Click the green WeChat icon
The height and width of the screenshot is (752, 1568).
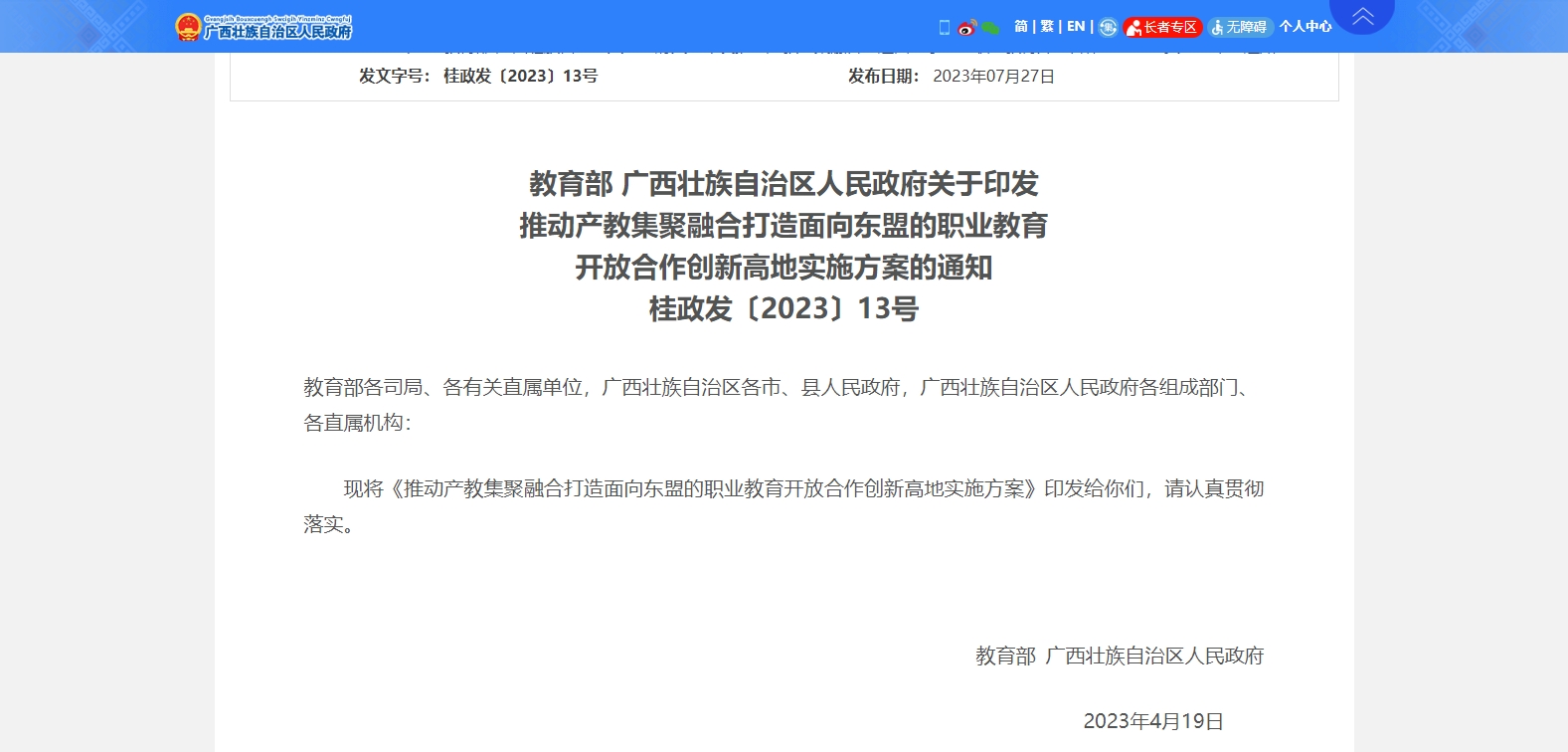[990, 27]
